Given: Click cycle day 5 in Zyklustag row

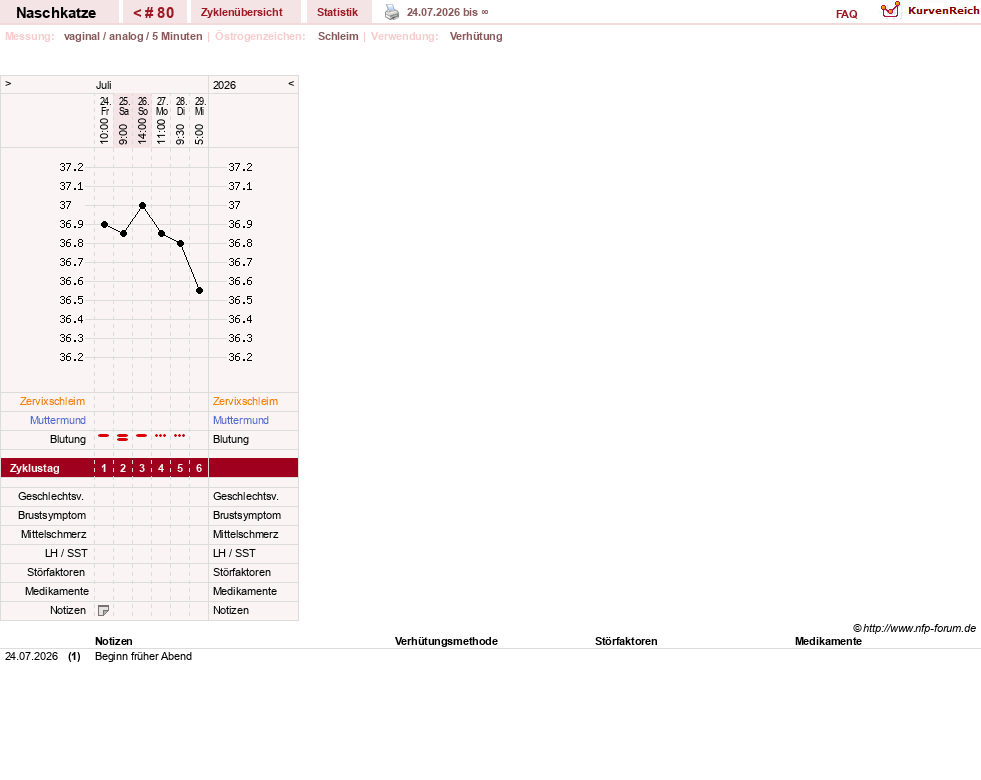Looking at the screenshot, I should 180,468.
